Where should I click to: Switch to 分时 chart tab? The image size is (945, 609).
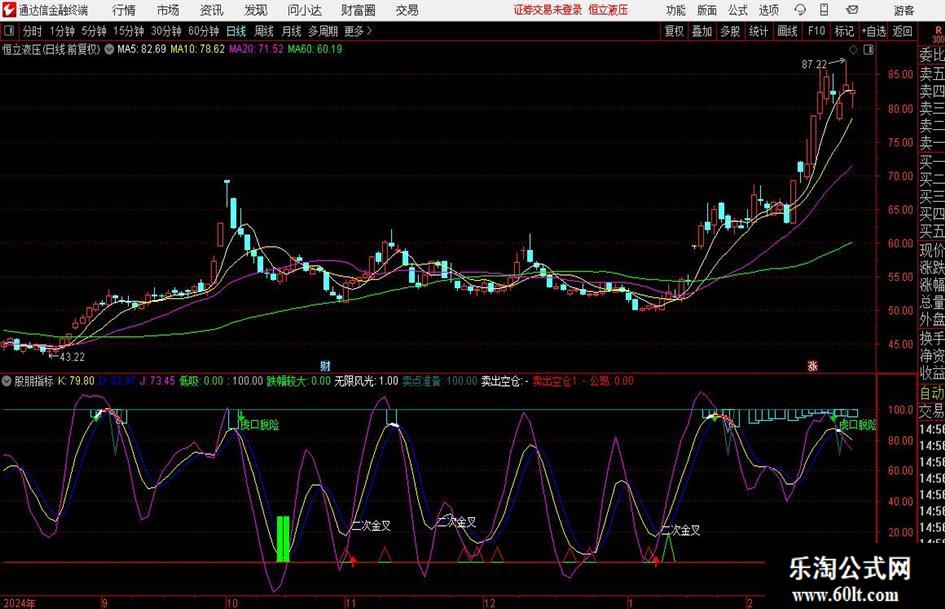point(33,31)
